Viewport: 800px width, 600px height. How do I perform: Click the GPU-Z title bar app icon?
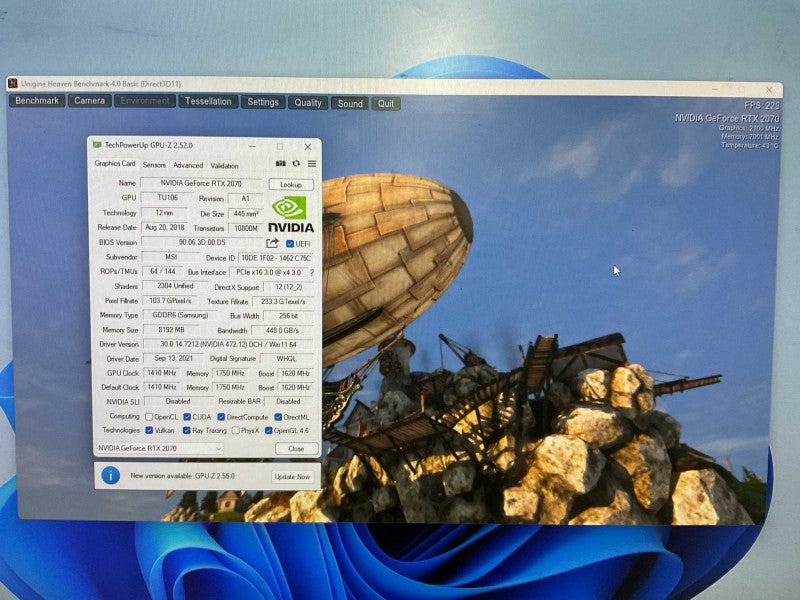[x=96, y=145]
